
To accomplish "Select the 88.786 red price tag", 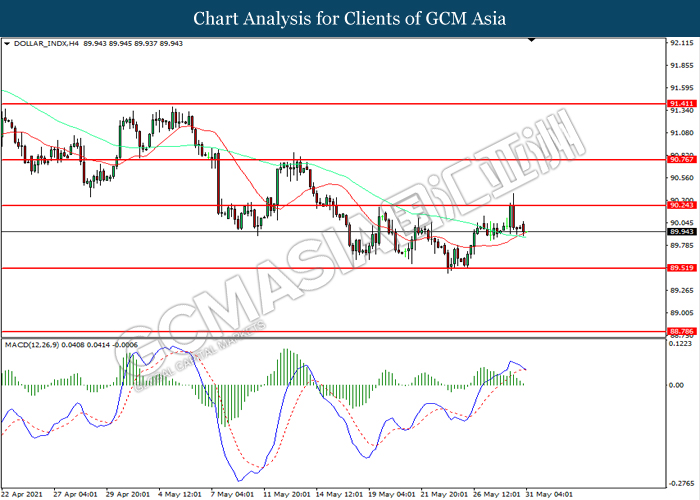I will pyautogui.click(x=682, y=331).
